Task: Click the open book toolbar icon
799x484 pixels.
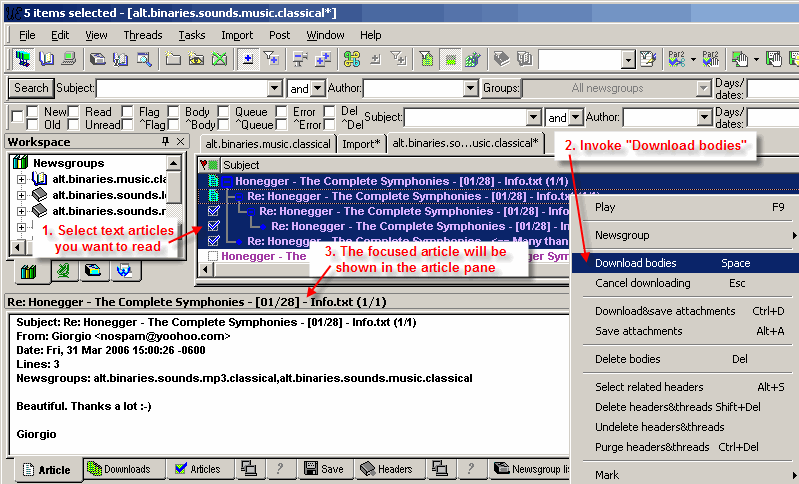Action: click(x=46, y=59)
